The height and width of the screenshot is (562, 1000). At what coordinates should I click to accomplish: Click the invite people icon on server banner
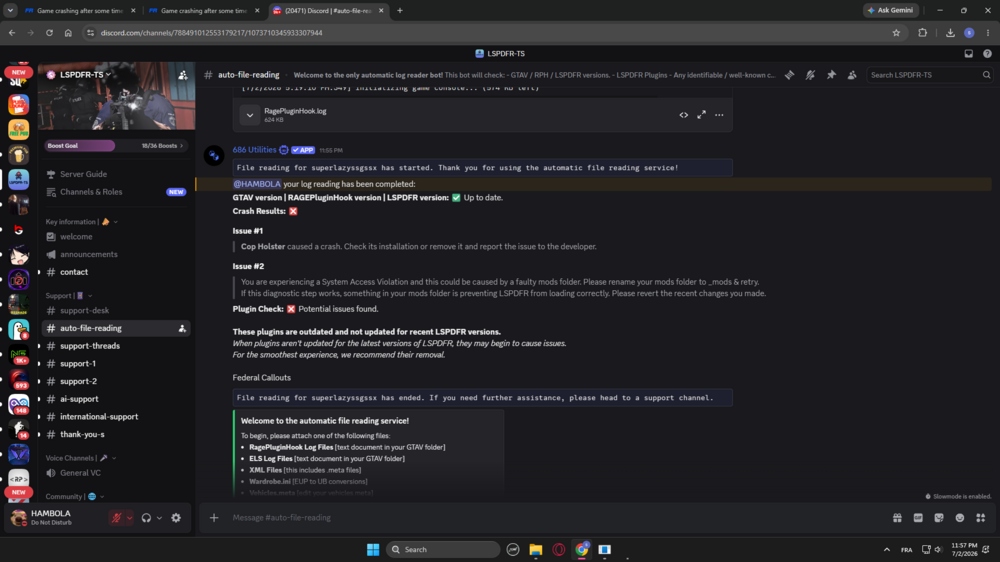183,75
